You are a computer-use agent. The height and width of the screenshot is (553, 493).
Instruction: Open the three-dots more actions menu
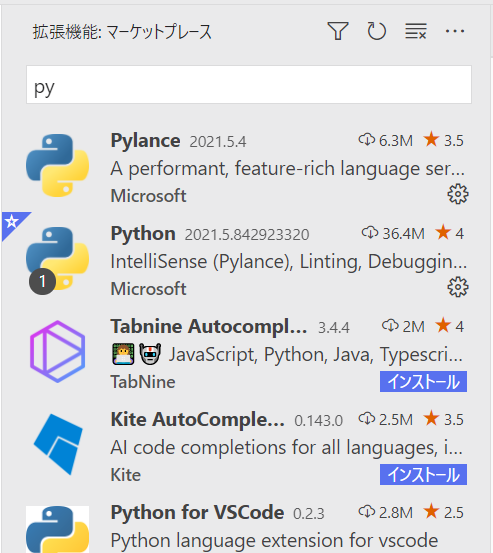click(x=455, y=31)
